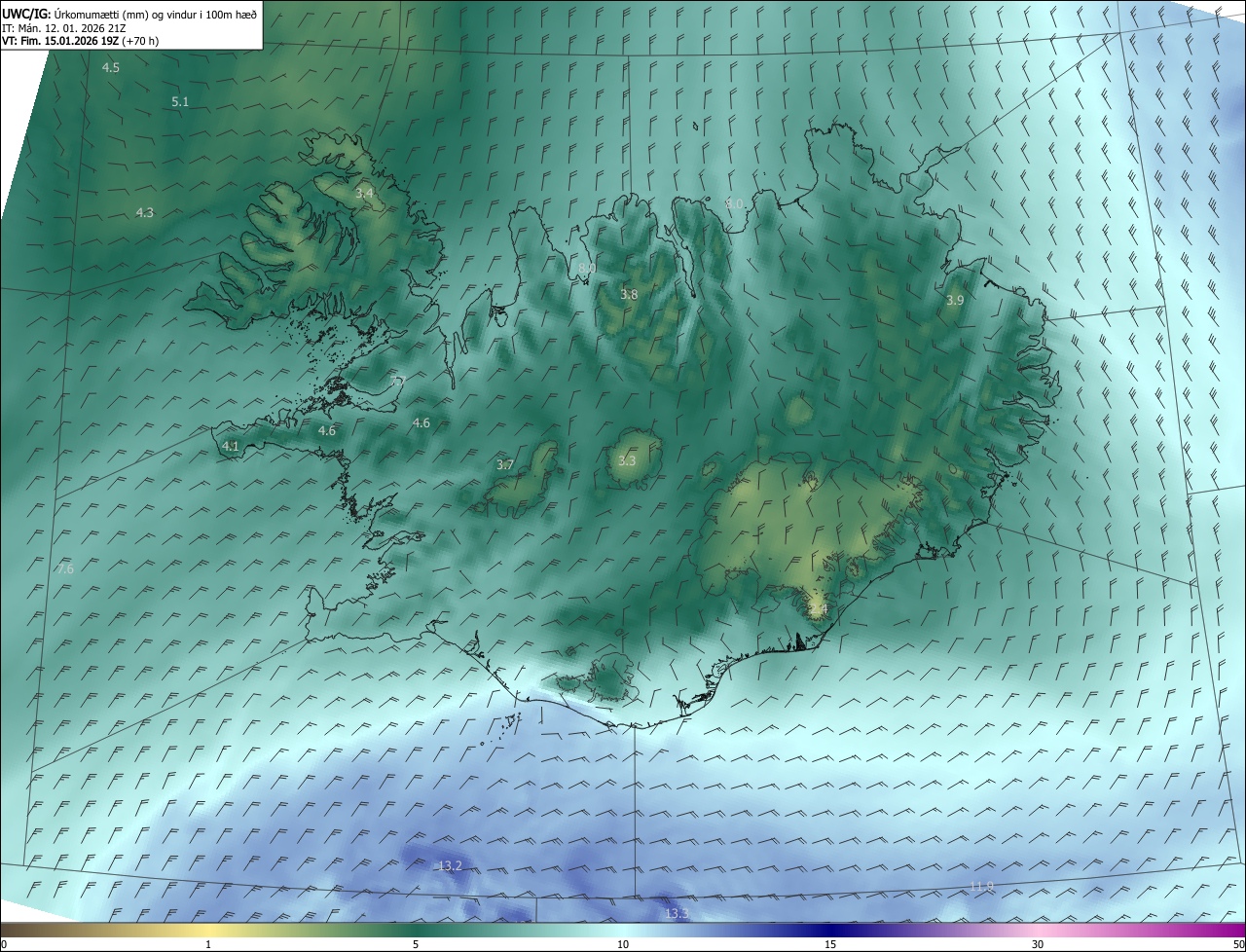Click the 4.1 value on the peninsula tip
This screenshot has width=1246, height=952.
[x=231, y=446]
